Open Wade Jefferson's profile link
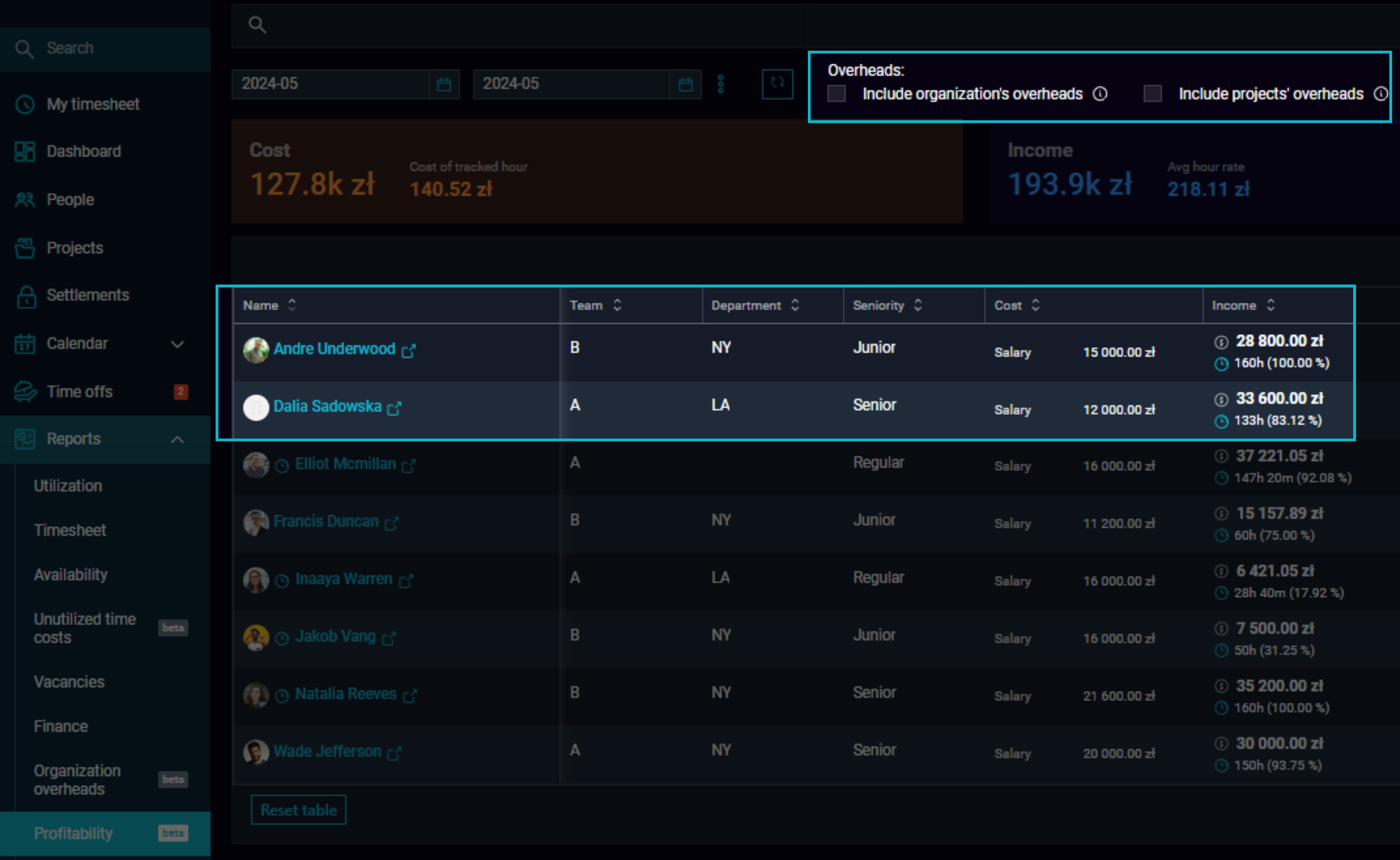Viewport: 1400px width, 860px height. [328, 751]
